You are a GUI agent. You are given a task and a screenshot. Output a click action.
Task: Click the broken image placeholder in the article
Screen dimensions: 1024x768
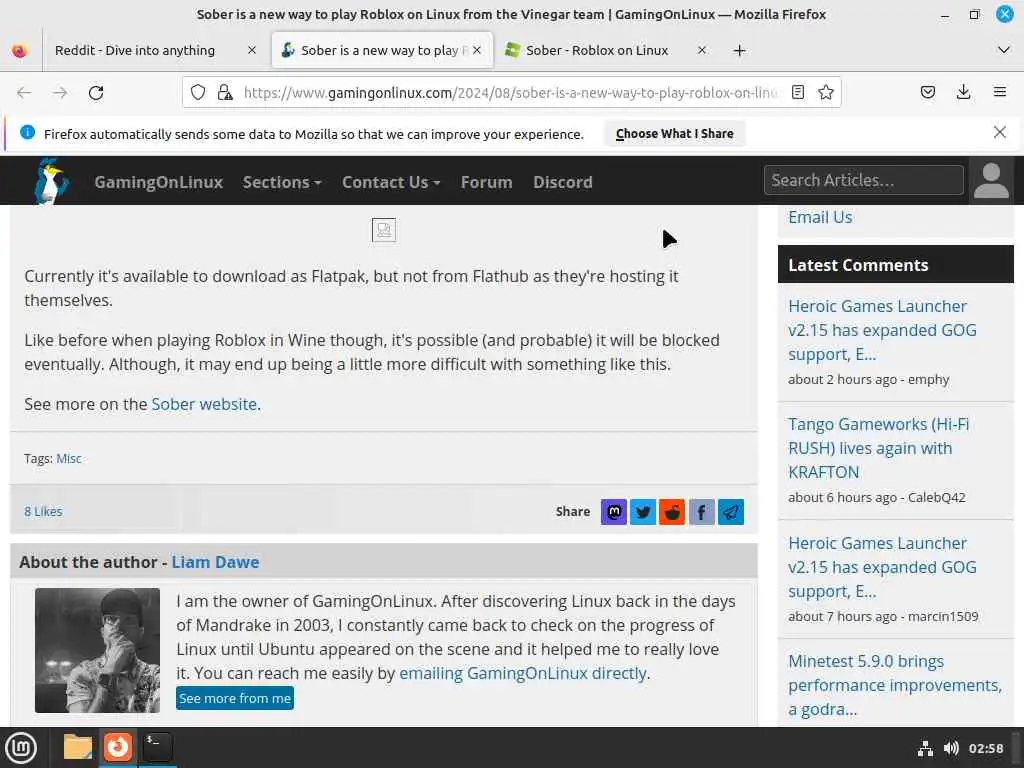click(383, 230)
